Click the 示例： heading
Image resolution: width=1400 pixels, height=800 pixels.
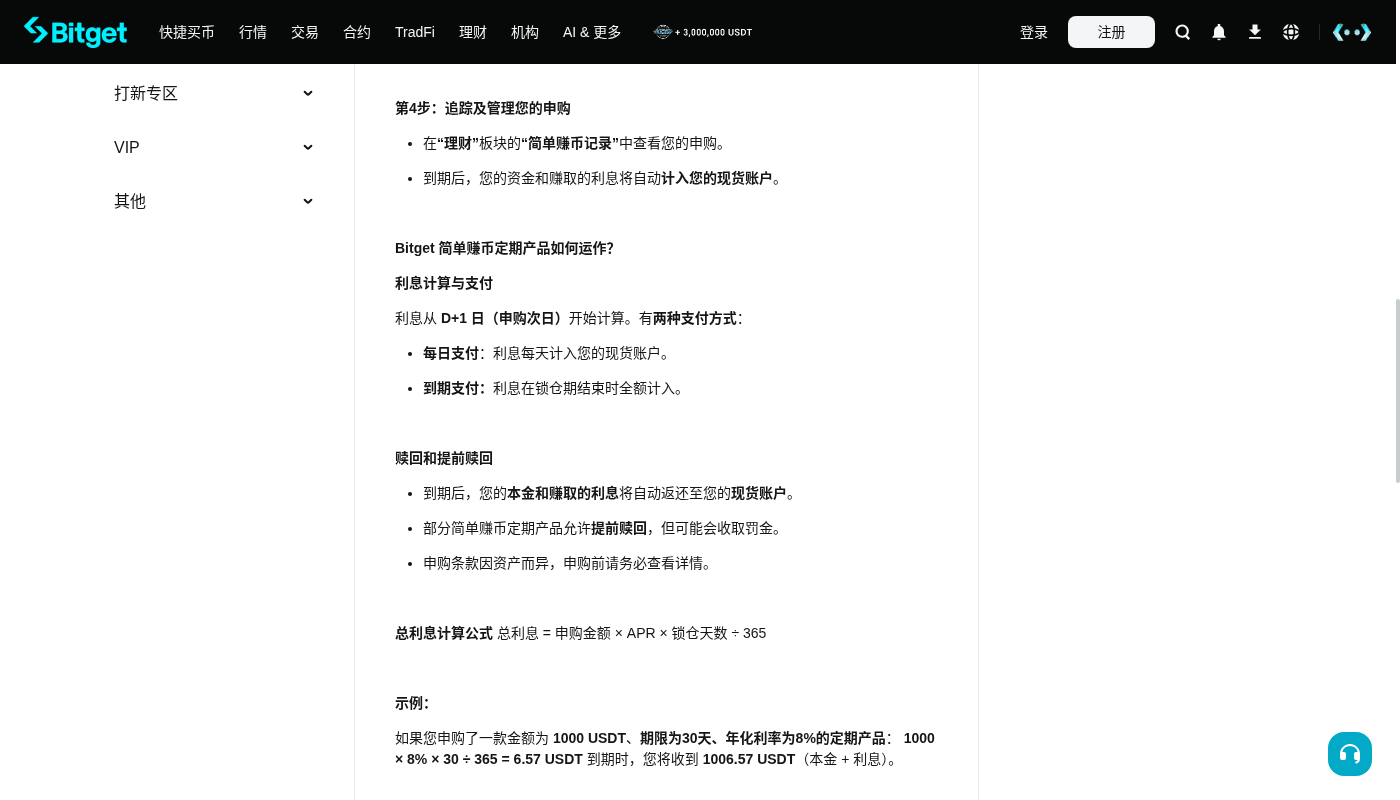coord(412,703)
